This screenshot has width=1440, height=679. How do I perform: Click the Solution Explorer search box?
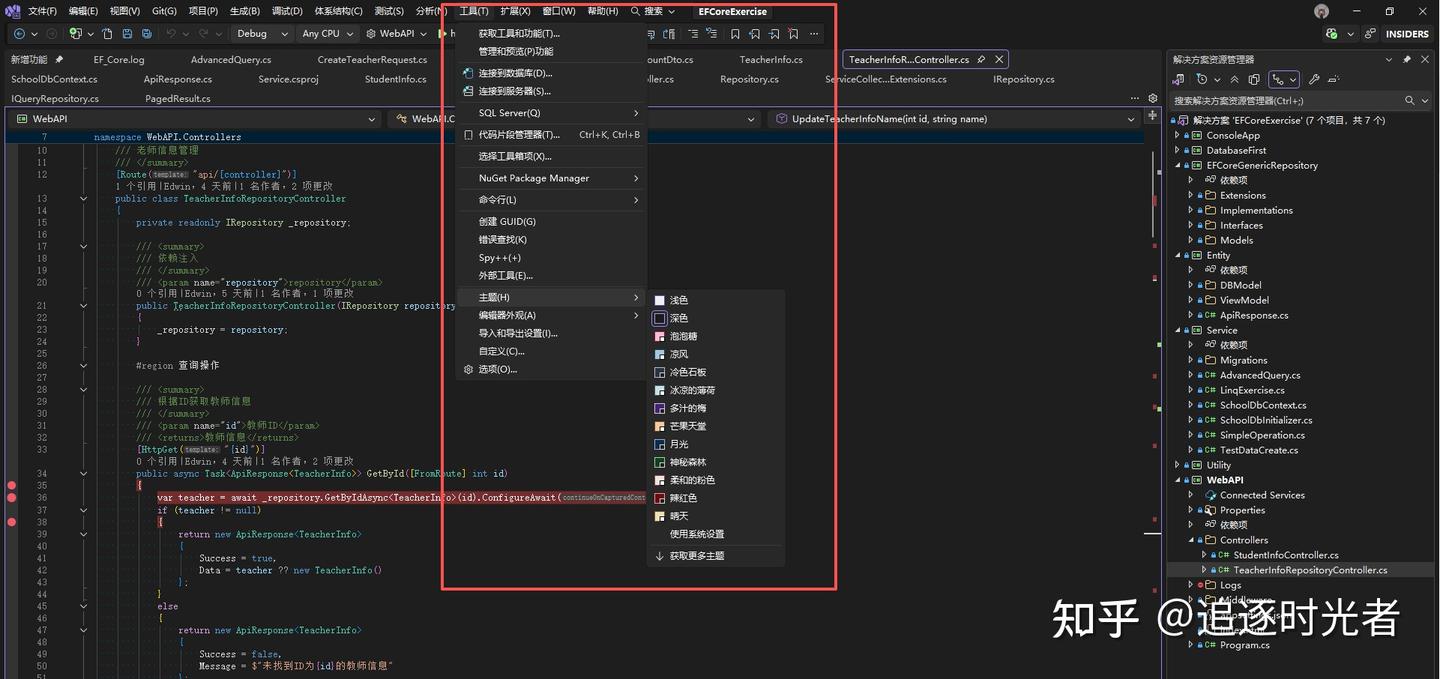click(1280, 100)
